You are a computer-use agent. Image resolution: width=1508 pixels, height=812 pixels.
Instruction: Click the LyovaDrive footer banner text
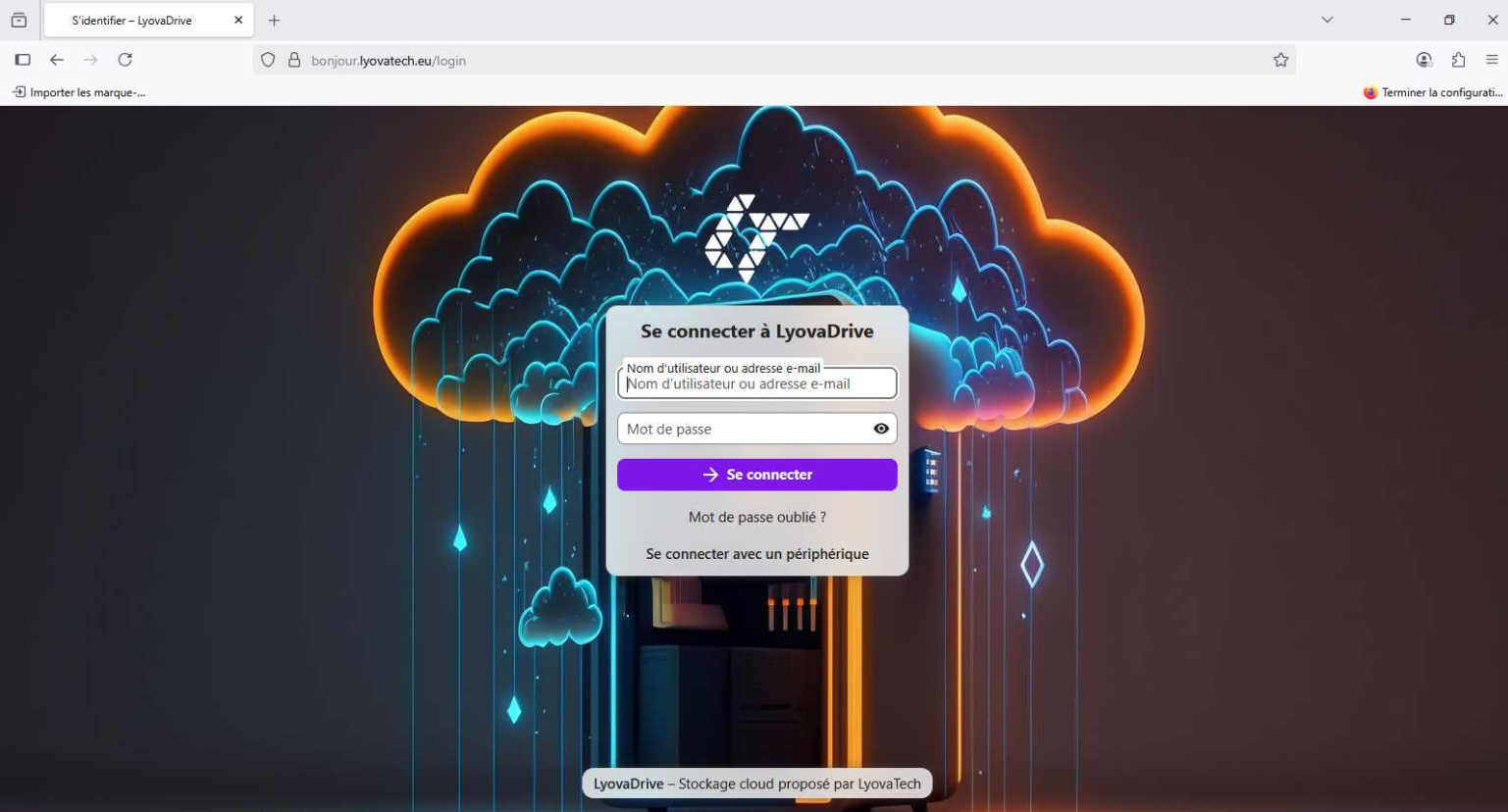pos(756,784)
